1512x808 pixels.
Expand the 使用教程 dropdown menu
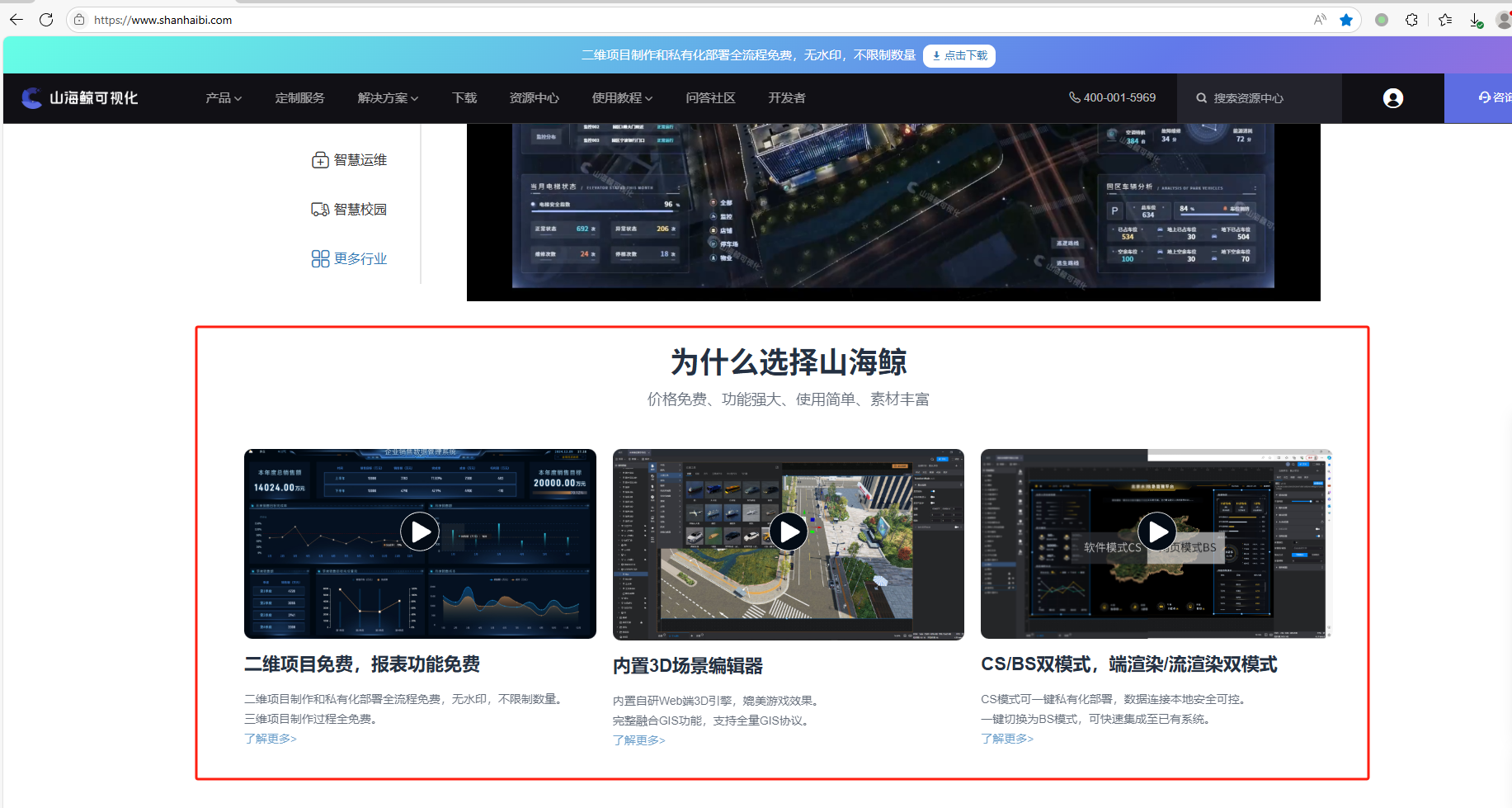(x=622, y=98)
